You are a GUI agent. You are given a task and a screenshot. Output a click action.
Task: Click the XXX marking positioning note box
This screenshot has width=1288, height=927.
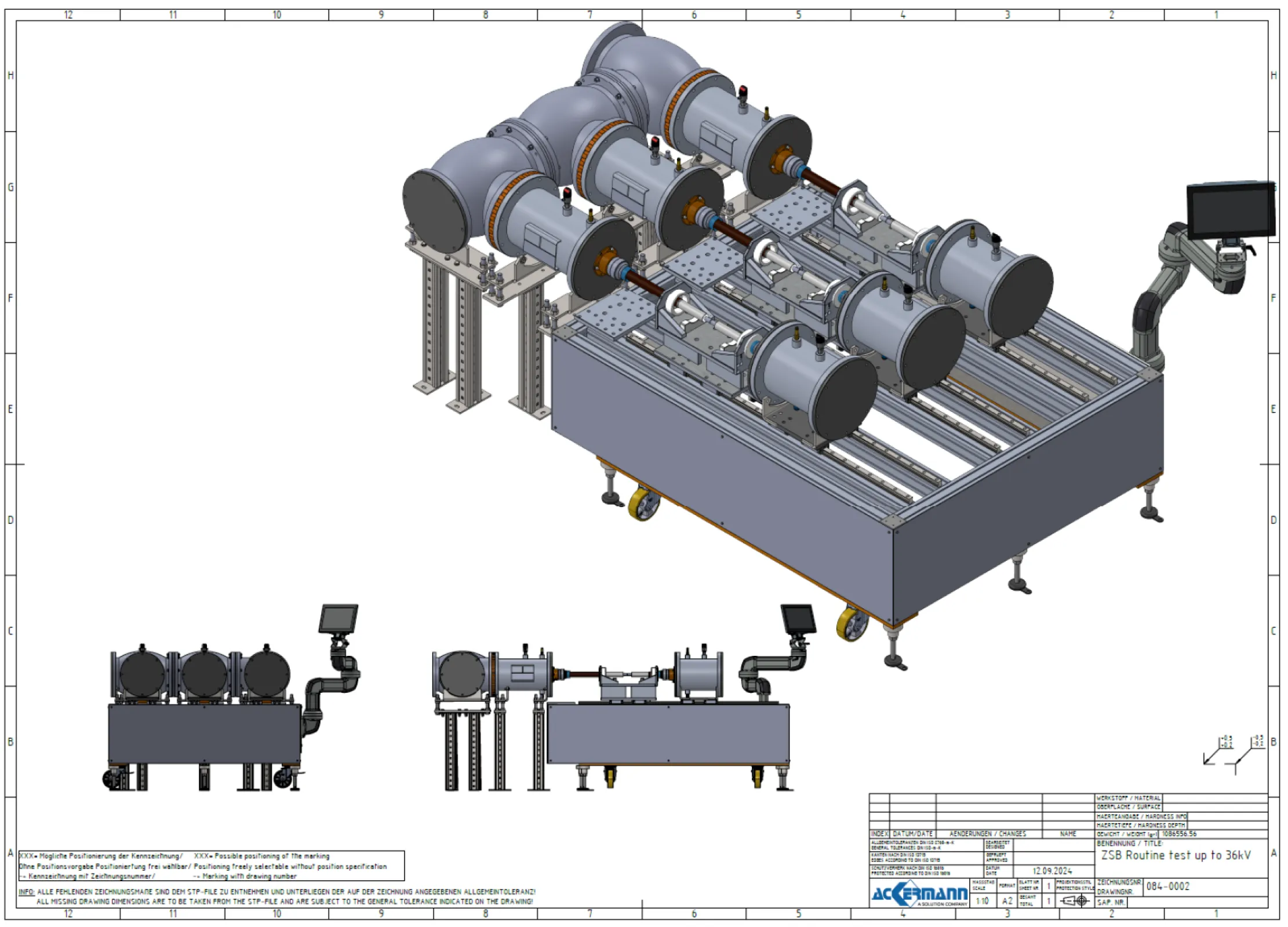click(x=212, y=866)
